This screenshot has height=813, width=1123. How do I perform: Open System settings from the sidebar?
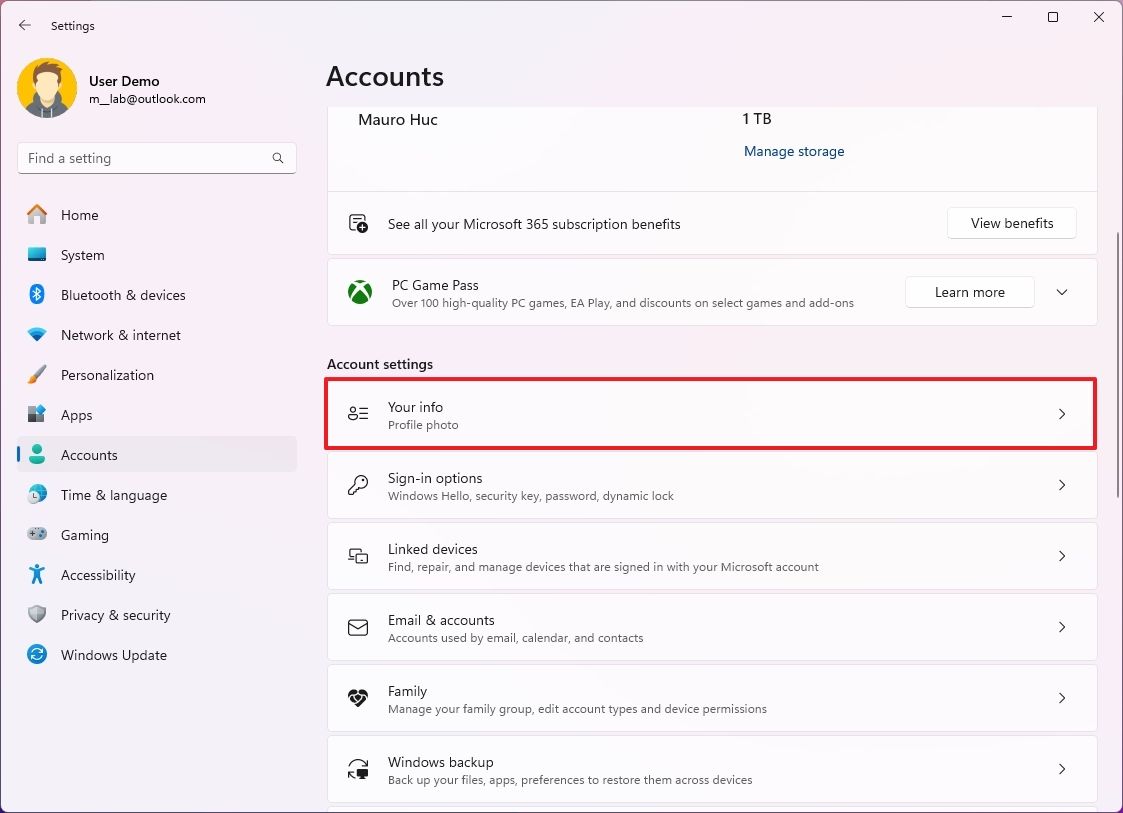coord(38,254)
